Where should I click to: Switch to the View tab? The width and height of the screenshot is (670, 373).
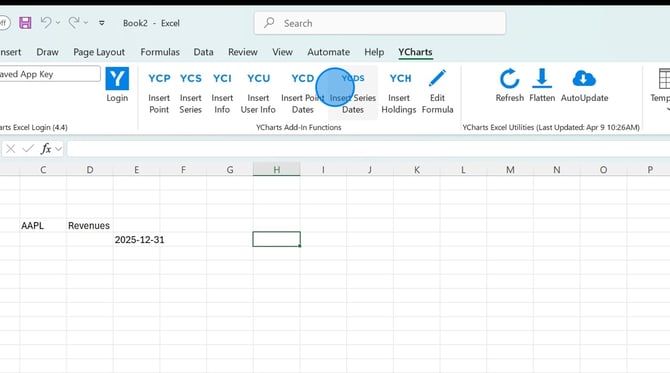click(x=282, y=52)
